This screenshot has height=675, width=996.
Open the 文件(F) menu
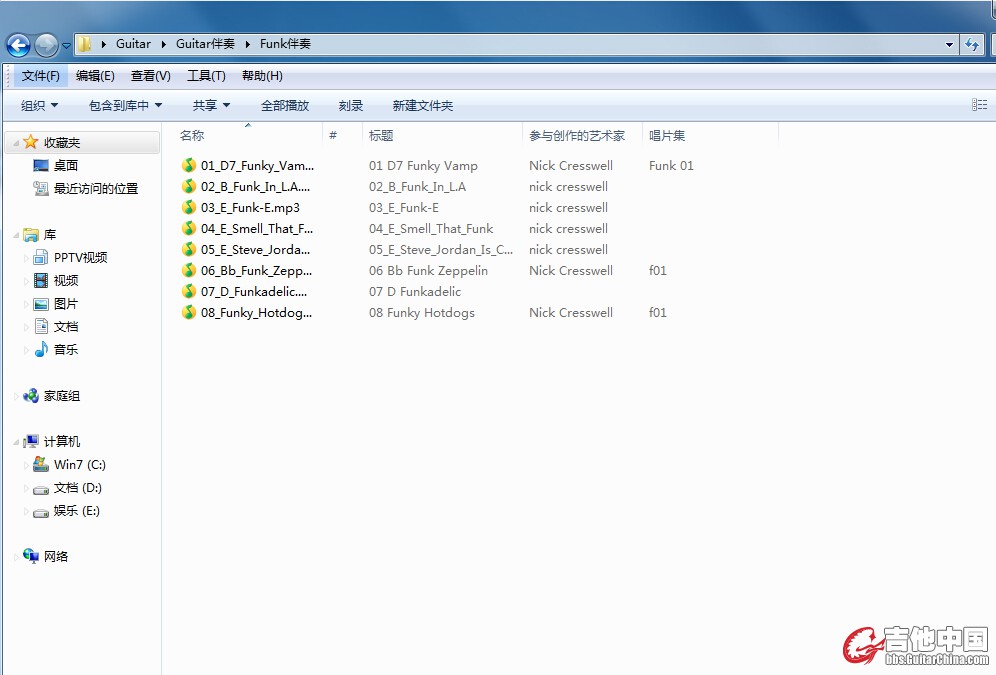pos(41,76)
